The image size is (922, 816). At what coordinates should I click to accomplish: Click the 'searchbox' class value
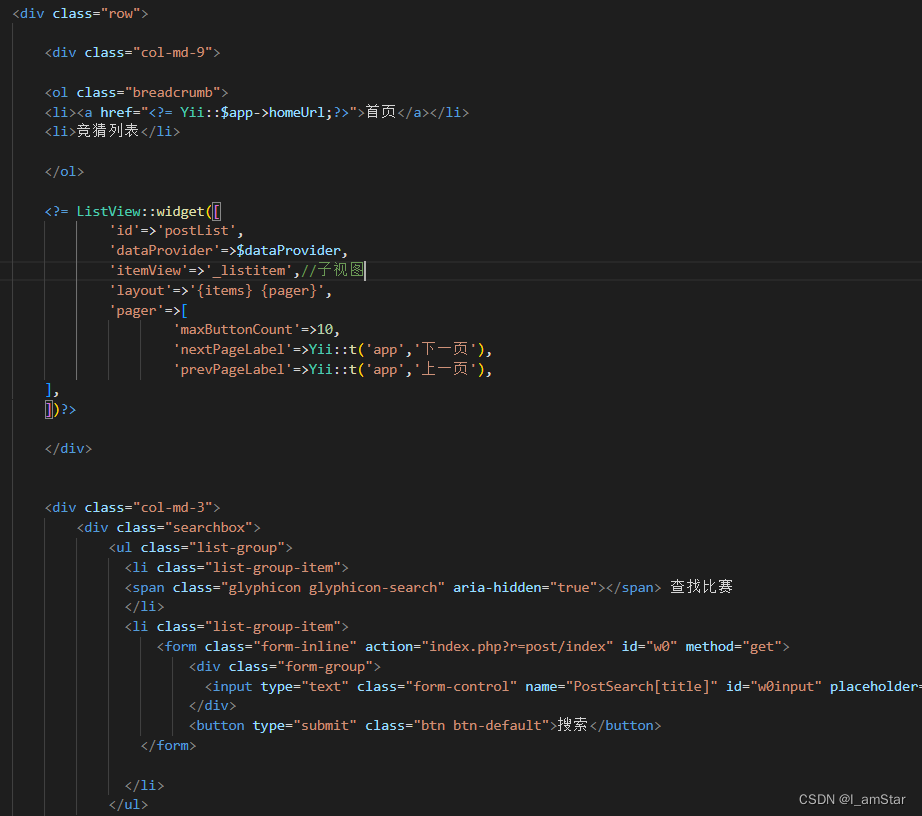pyautogui.click(x=209, y=528)
